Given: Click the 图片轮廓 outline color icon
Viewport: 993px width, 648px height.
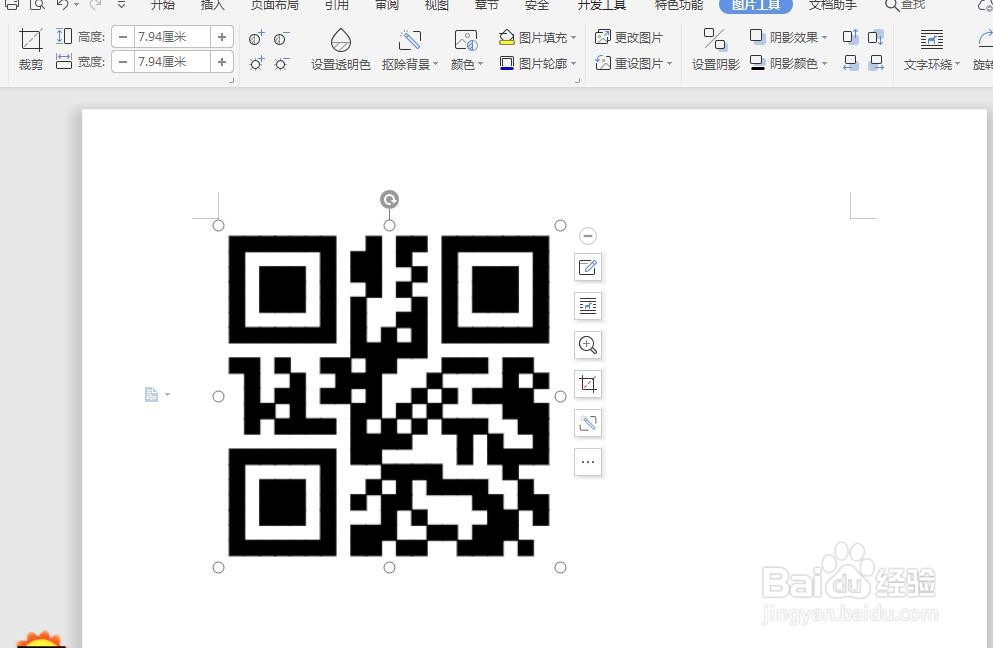Looking at the screenshot, I should tap(507, 63).
